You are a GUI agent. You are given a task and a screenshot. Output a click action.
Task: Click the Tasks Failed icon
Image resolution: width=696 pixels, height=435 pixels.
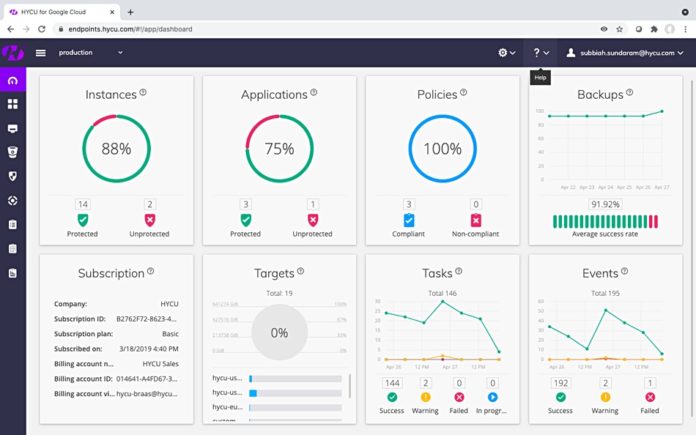tap(459, 397)
